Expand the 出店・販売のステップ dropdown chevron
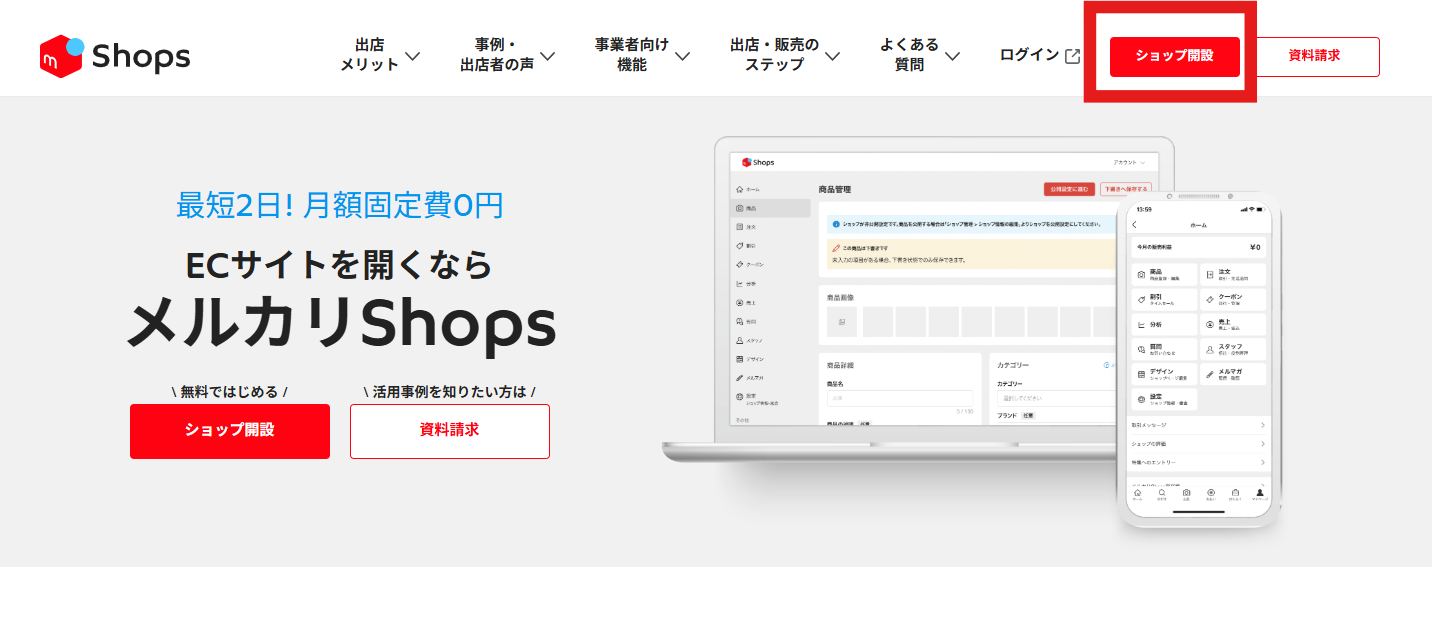1432x619 pixels. [832, 56]
